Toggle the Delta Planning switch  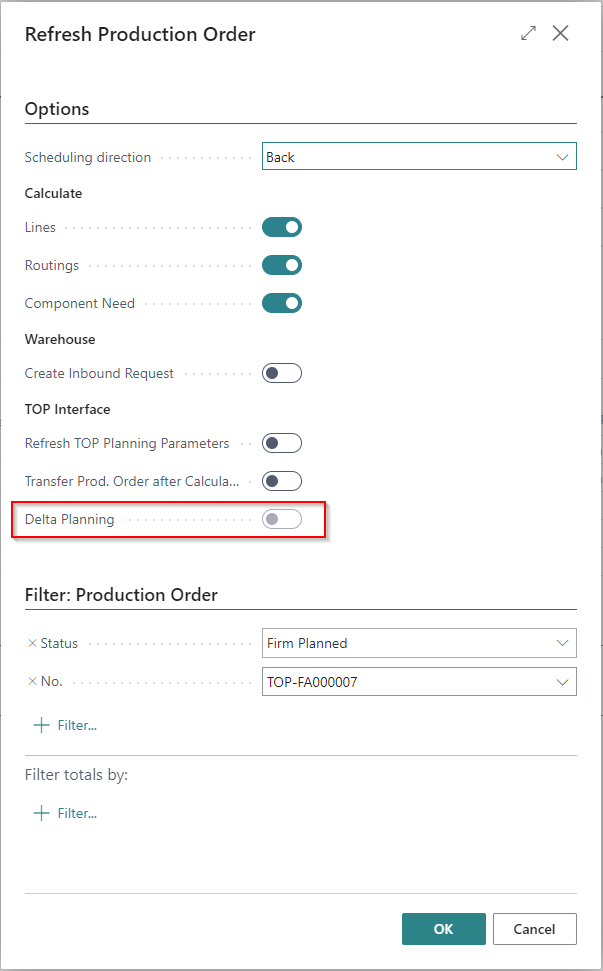(282, 519)
